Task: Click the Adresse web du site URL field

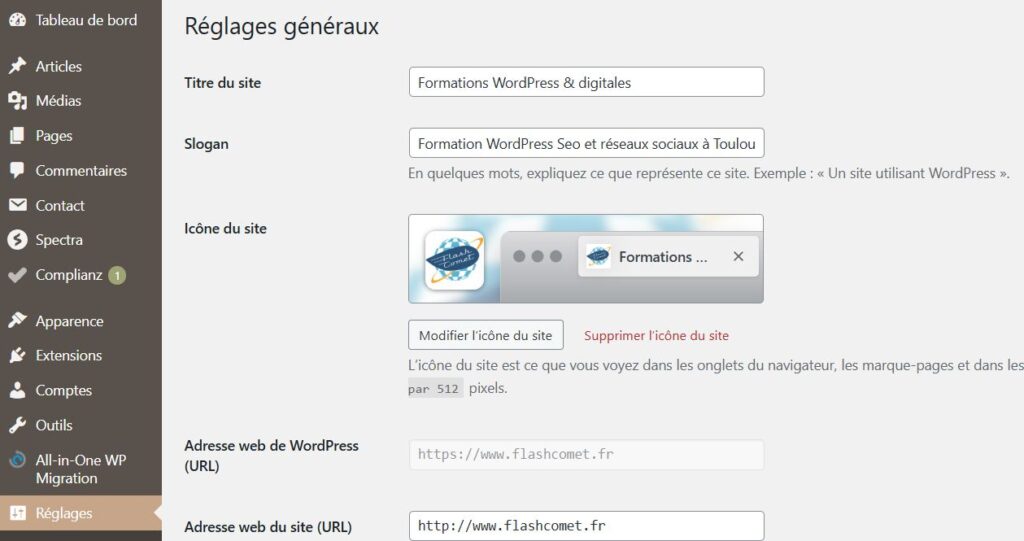Action: point(586,526)
